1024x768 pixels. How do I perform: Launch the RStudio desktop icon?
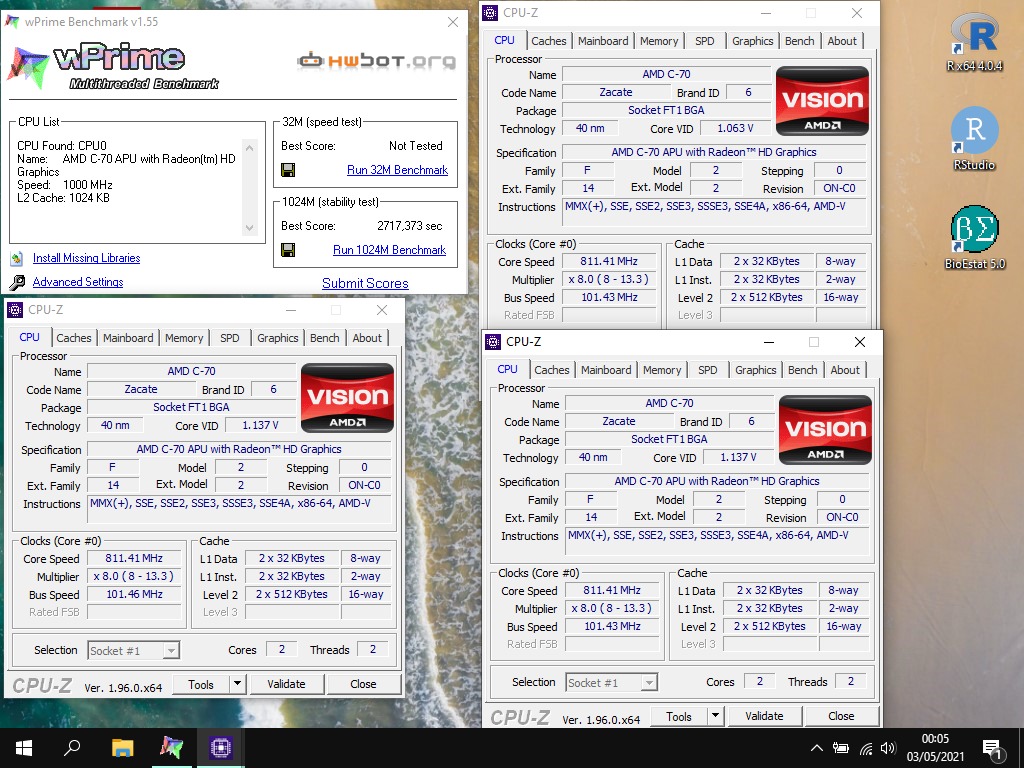[x=974, y=137]
